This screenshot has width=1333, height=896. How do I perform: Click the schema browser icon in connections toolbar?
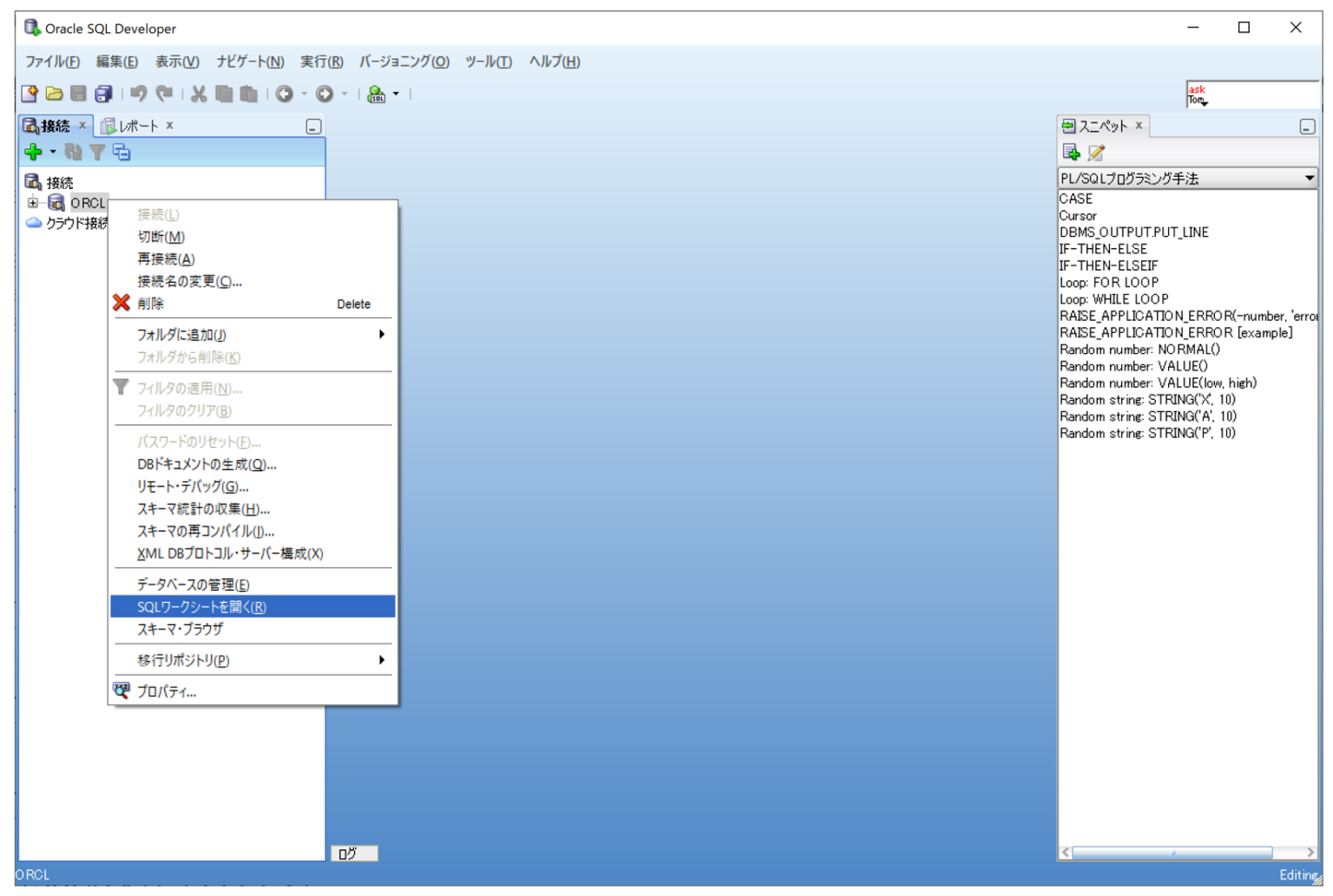(121, 153)
